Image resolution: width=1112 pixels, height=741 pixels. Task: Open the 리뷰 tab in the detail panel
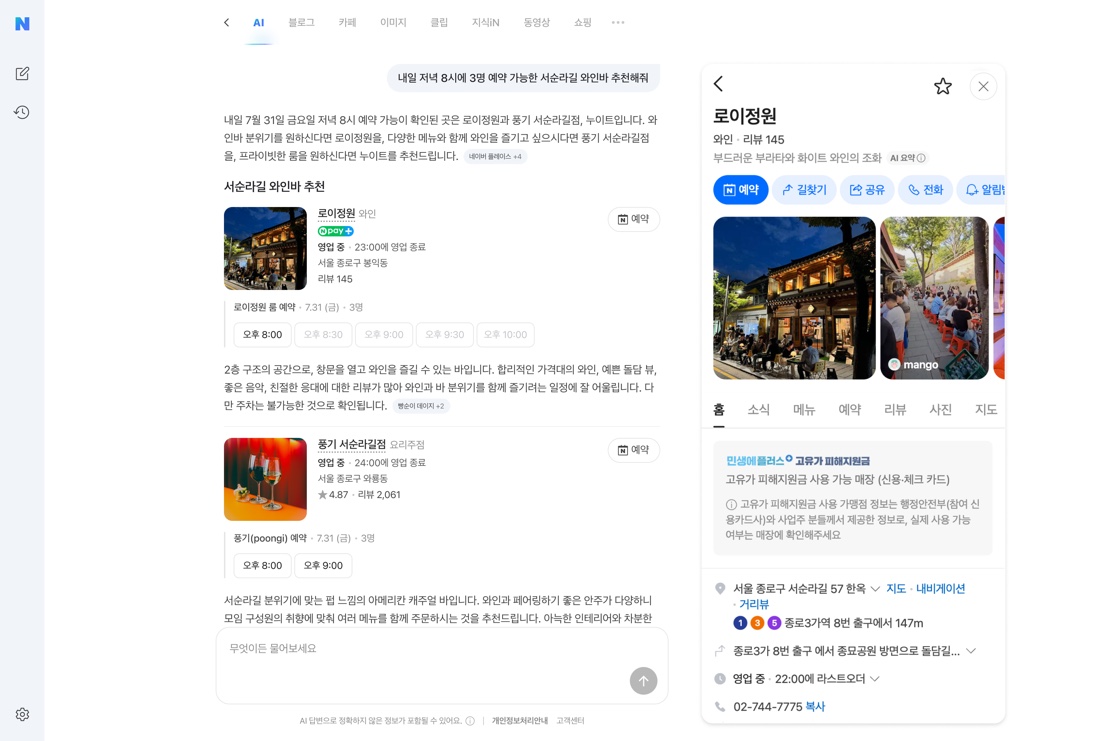coord(895,409)
